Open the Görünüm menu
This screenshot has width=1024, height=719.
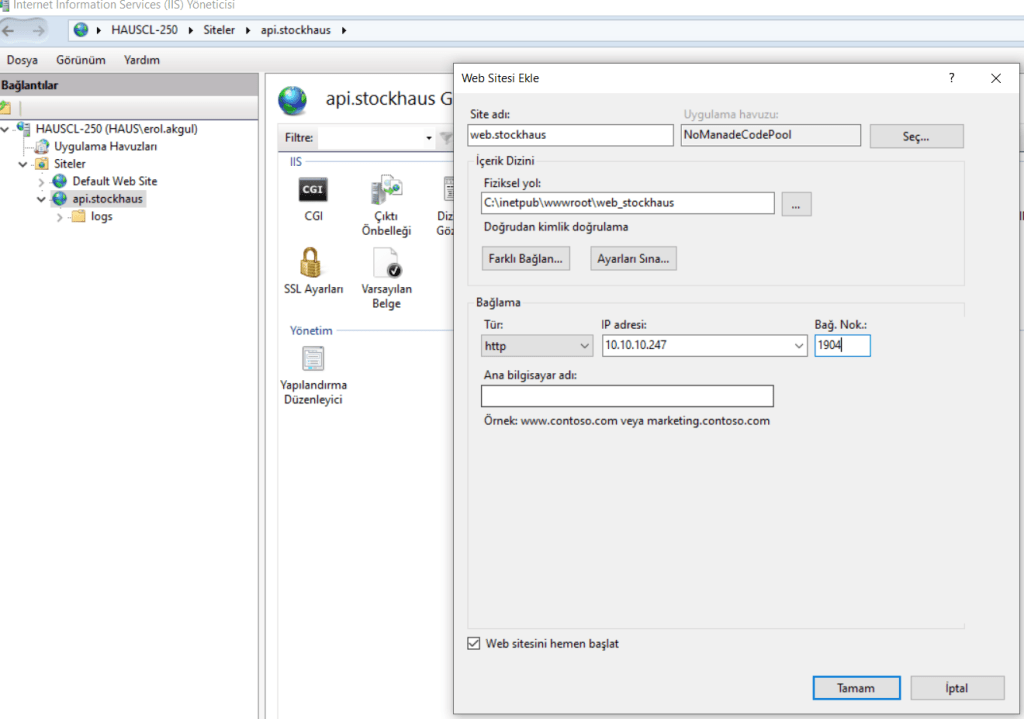(x=81, y=60)
